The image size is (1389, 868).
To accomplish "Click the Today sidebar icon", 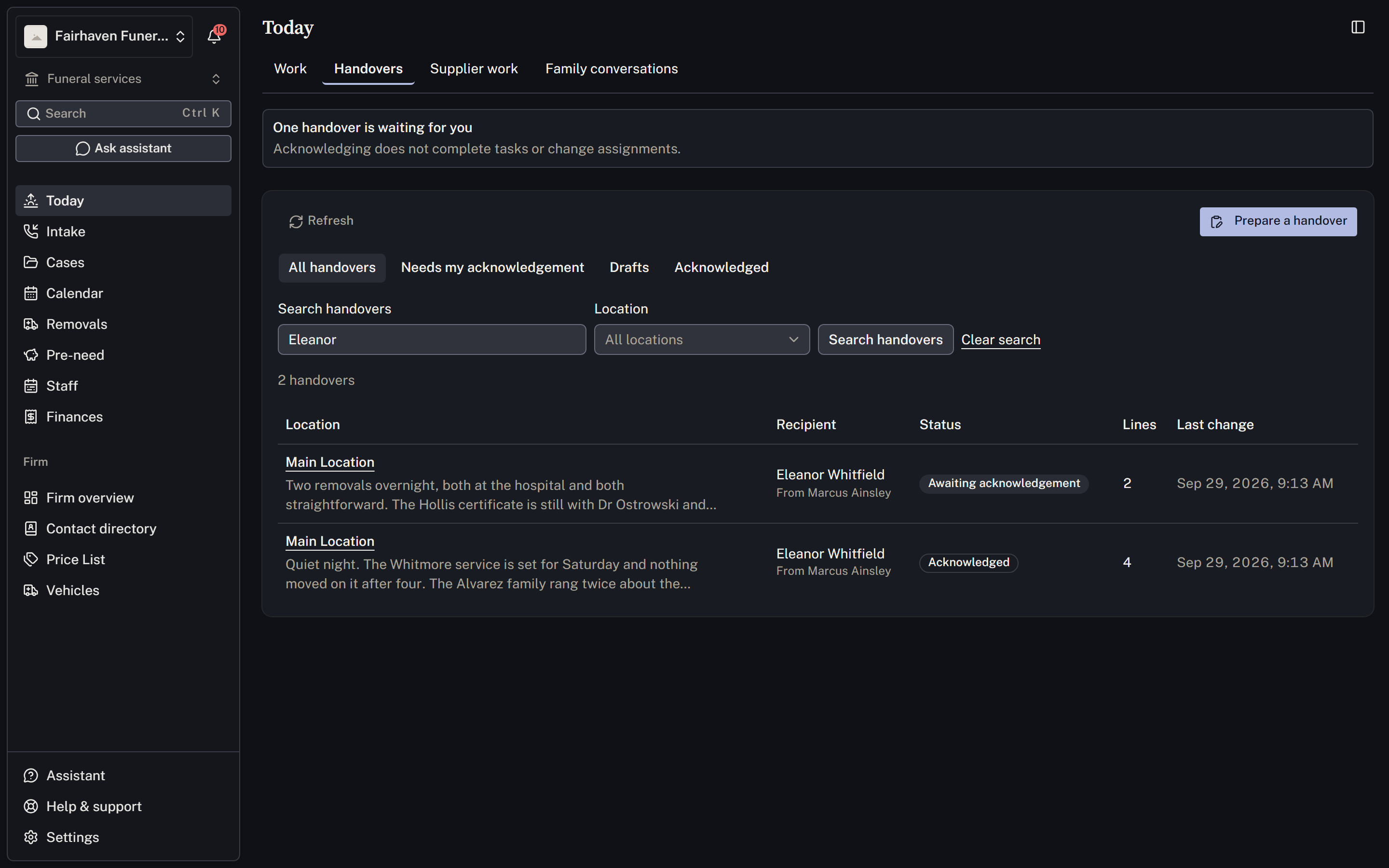I will pyautogui.click(x=31, y=200).
